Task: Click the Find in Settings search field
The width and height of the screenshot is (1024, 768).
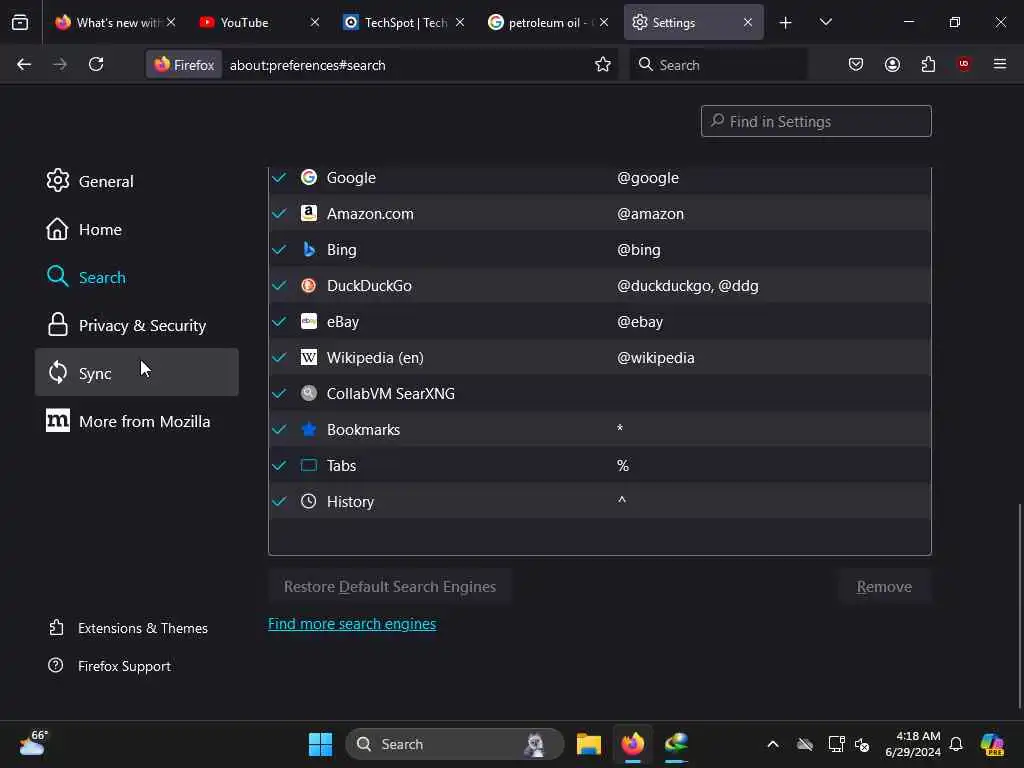Action: [x=816, y=121]
